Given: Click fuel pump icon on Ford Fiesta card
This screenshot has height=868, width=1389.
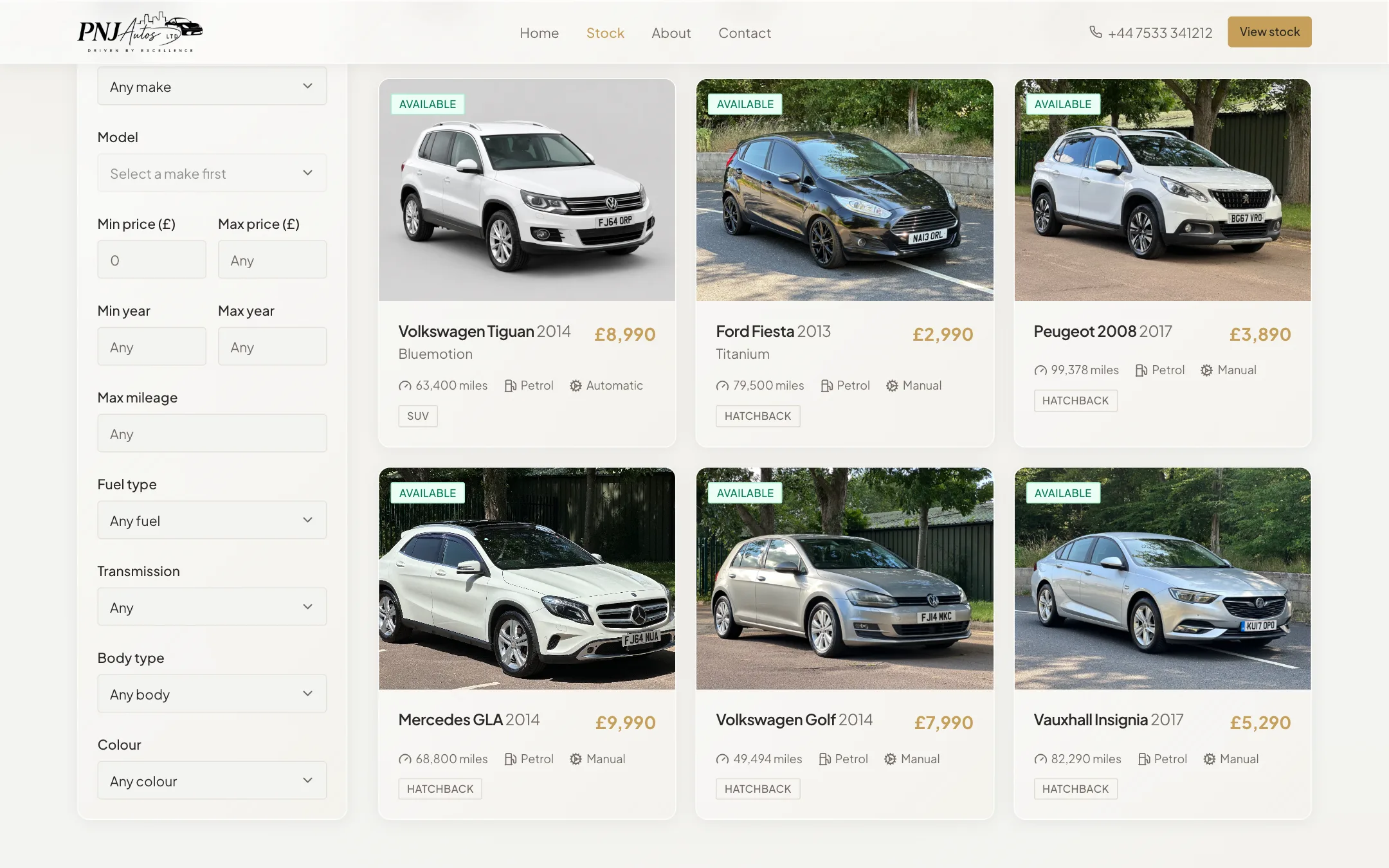Looking at the screenshot, I should coord(826,386).
